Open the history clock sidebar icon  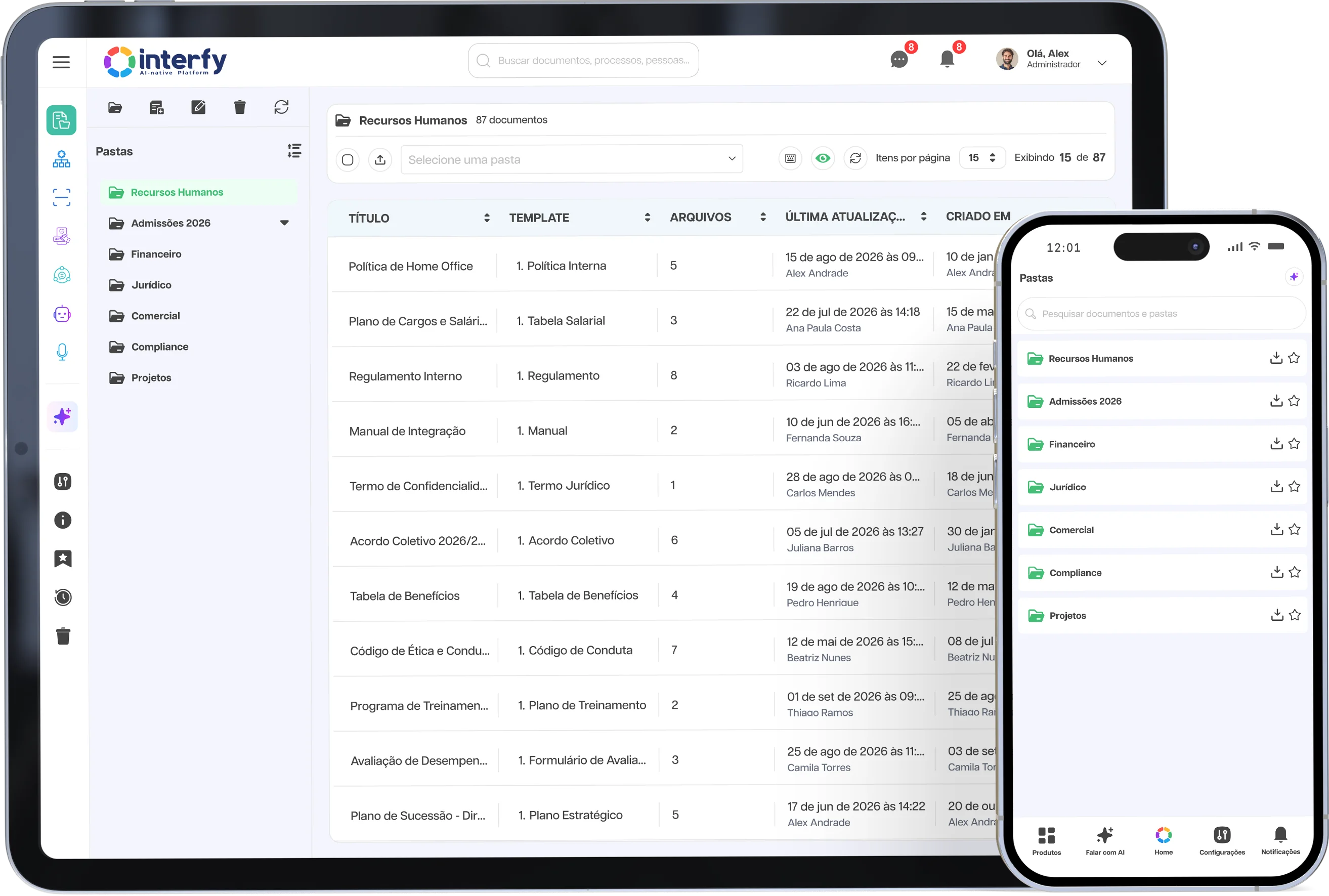tap(63, 597)
